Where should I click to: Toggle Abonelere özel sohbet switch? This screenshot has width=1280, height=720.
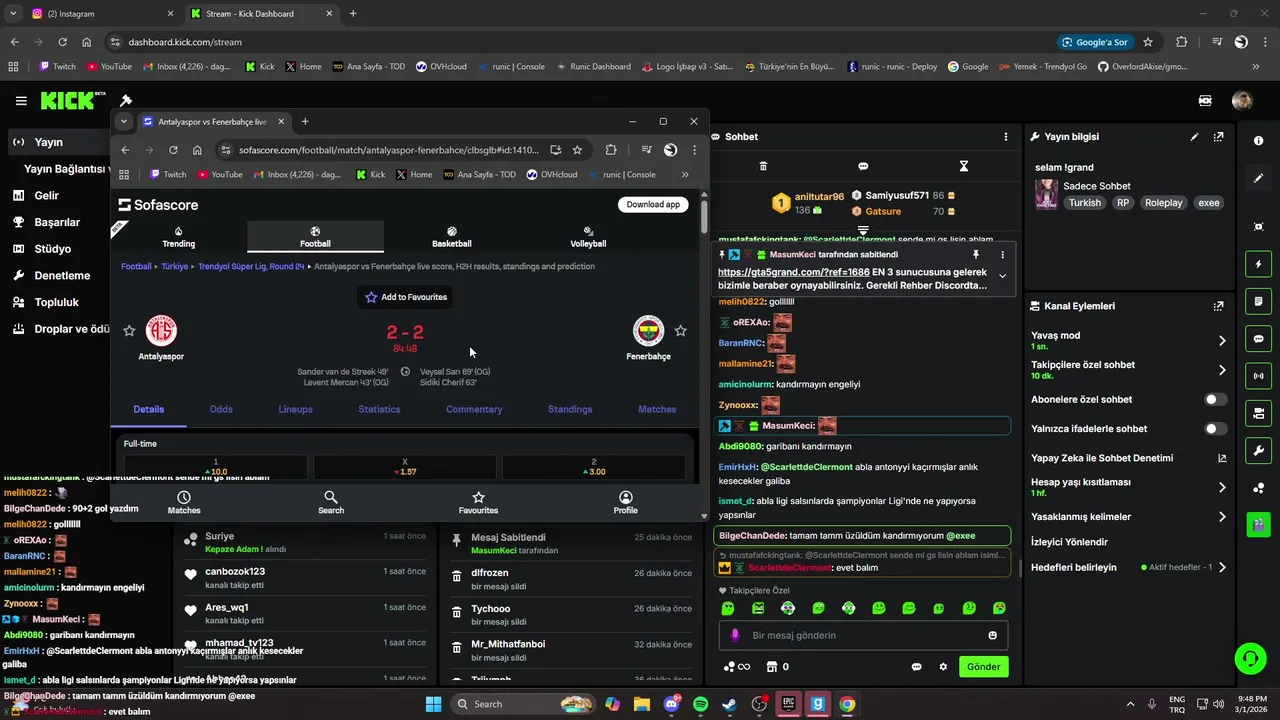click(1215, 399)
